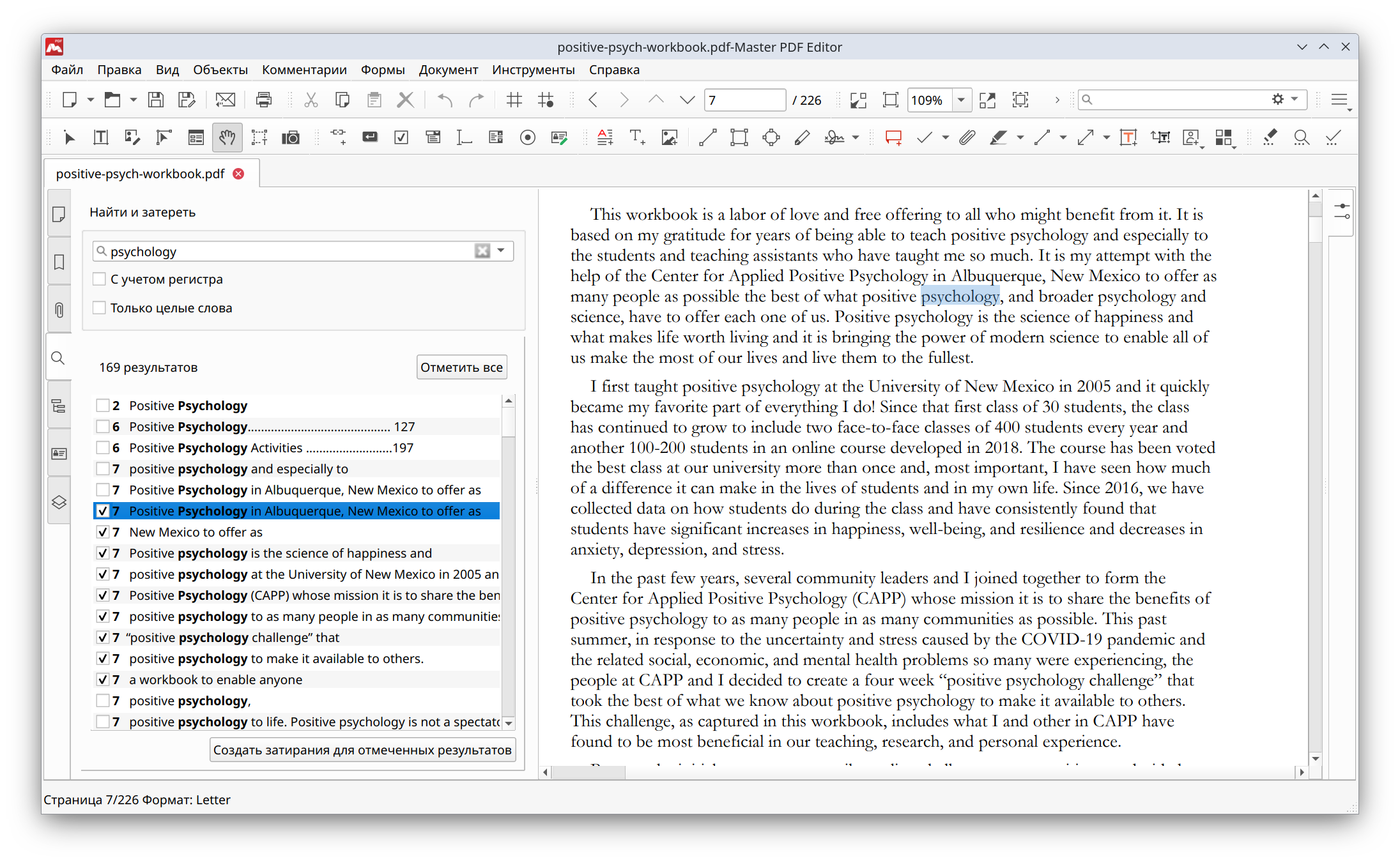1400x863 pixels.
Task: Close the positive-psych-workbook.pdf tab
Action: tap(239, 174)
